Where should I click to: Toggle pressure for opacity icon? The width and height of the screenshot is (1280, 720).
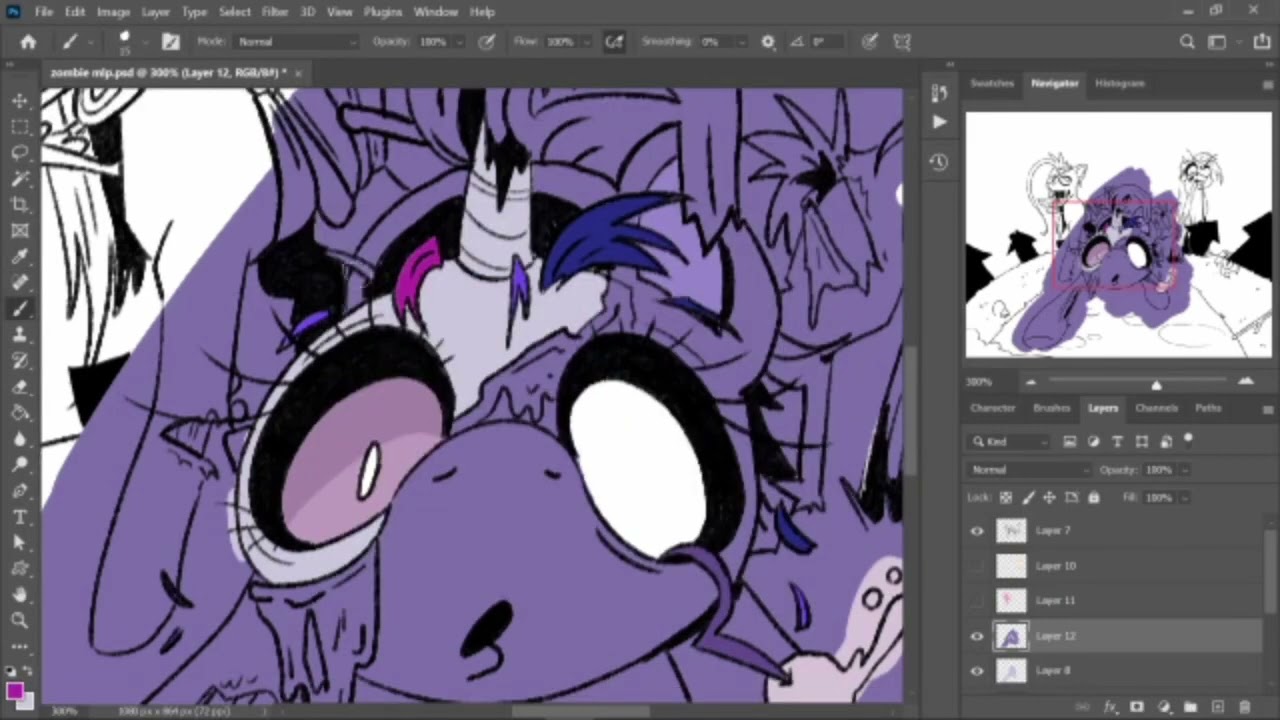[487, 42]
